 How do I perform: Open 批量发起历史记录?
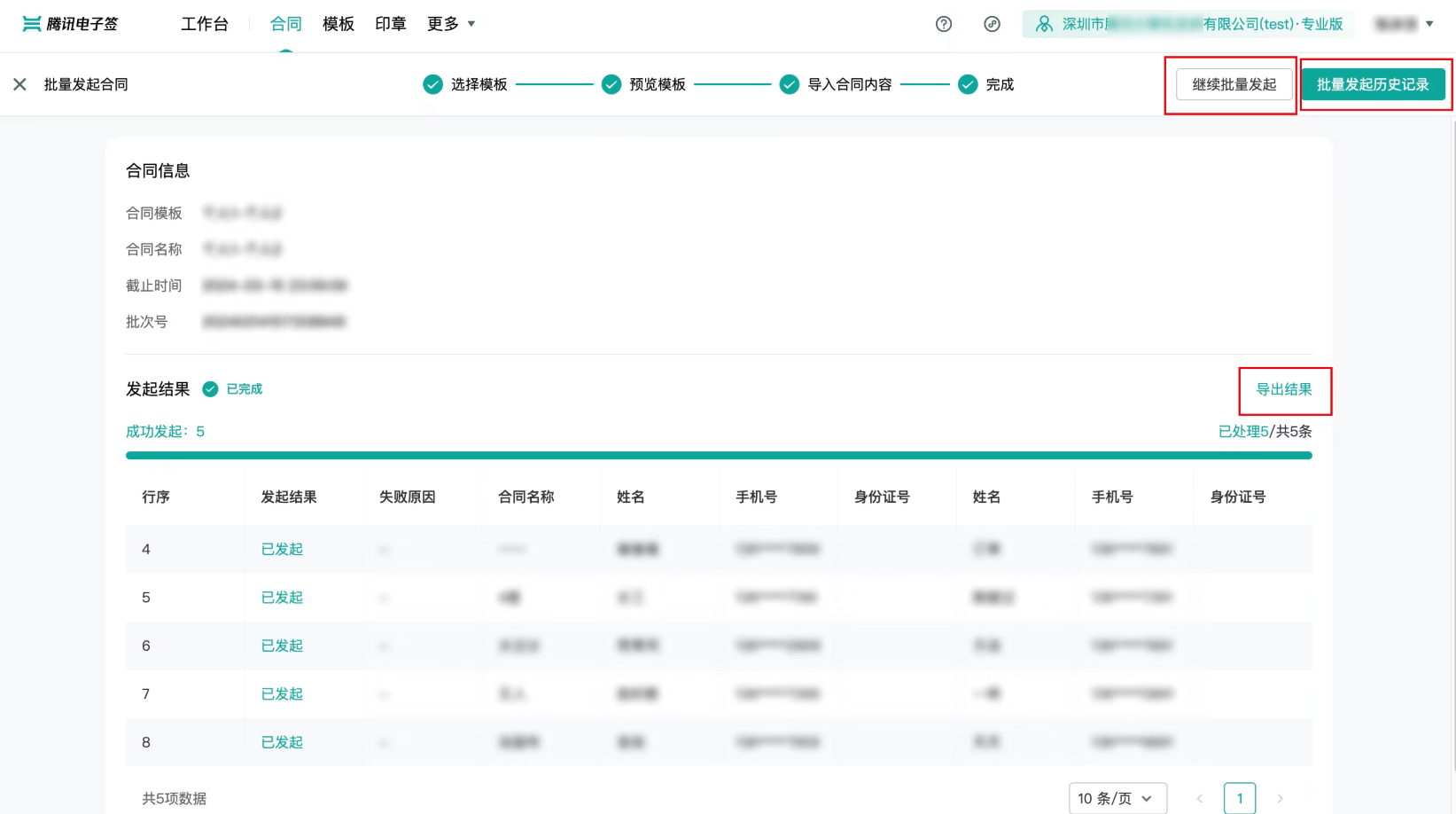1373,84
